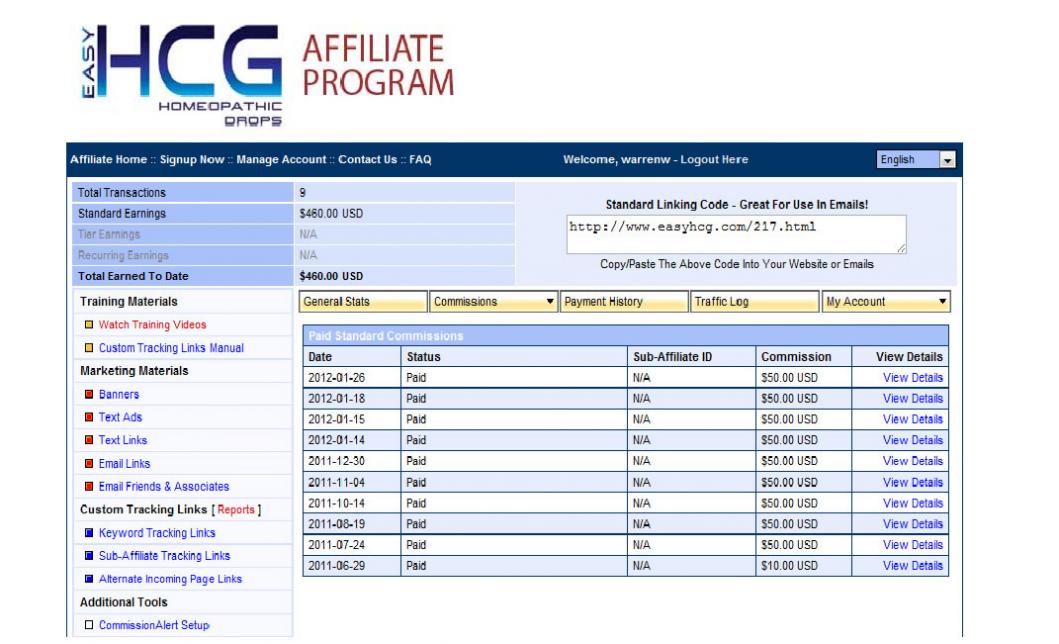Image resolution: width=1059 pixels, height=644 pixels.
Task: Open Manage Account in navigation bar
Action: pyautogui.click(x=281, y=160)
